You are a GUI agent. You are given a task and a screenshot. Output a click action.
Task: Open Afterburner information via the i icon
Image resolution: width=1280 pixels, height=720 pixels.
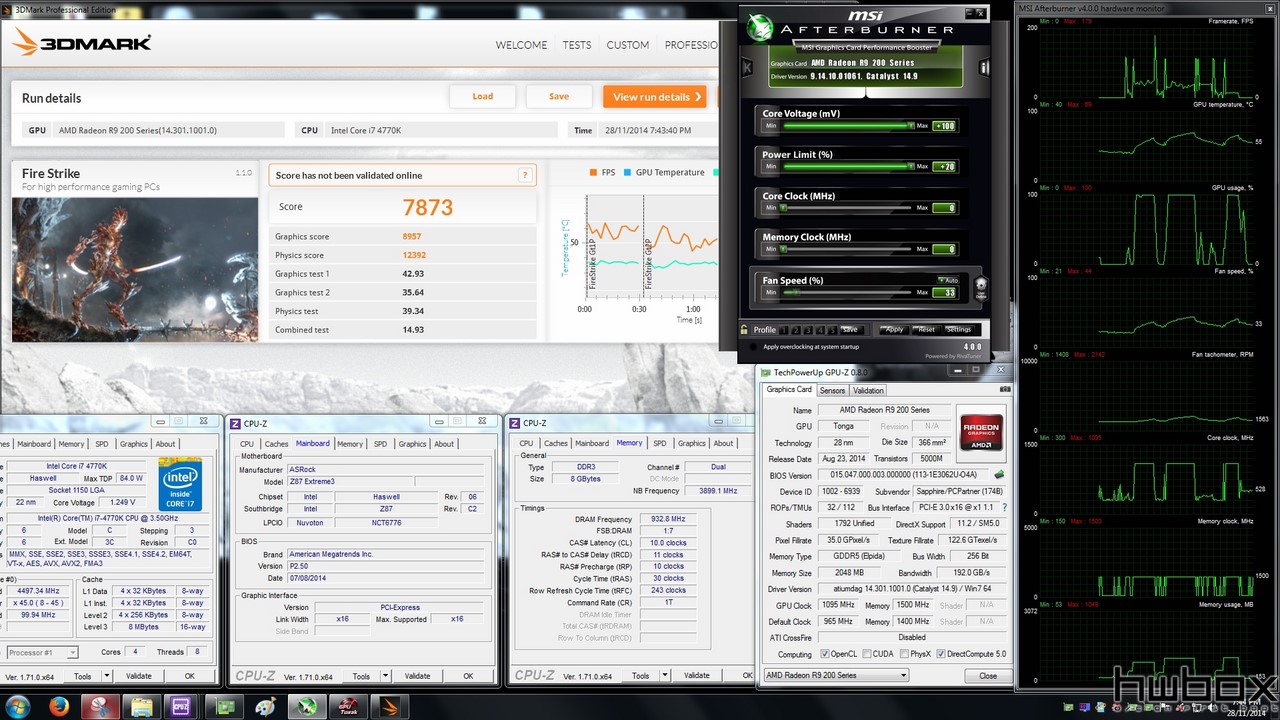pos(983,67)
